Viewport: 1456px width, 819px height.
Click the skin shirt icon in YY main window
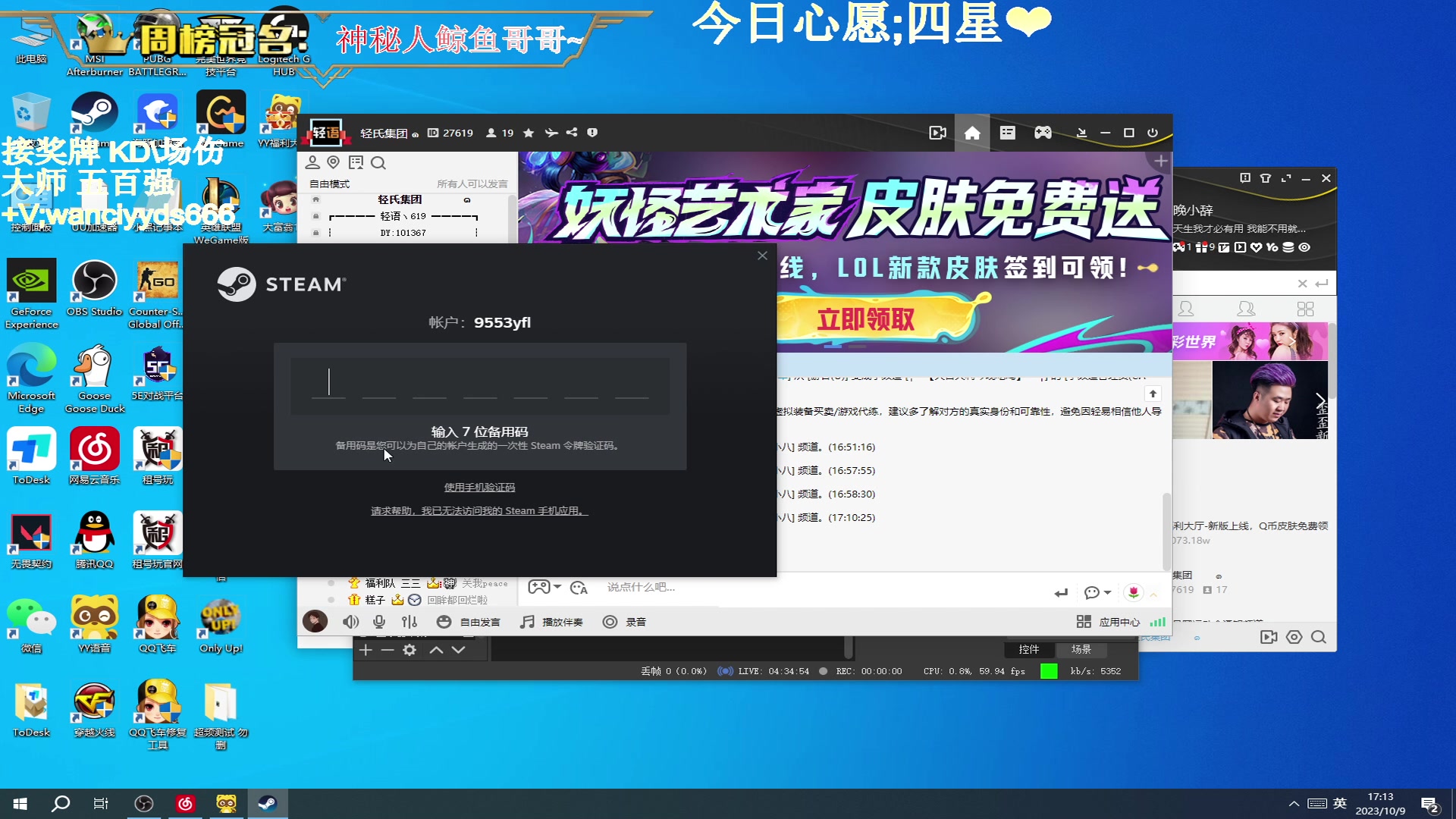tap(1266, 178)
